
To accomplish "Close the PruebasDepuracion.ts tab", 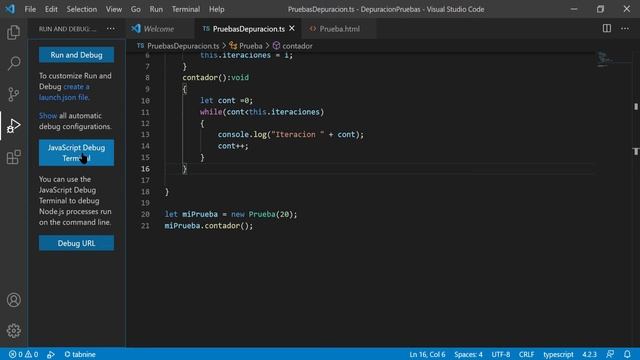I will (292, 29).
